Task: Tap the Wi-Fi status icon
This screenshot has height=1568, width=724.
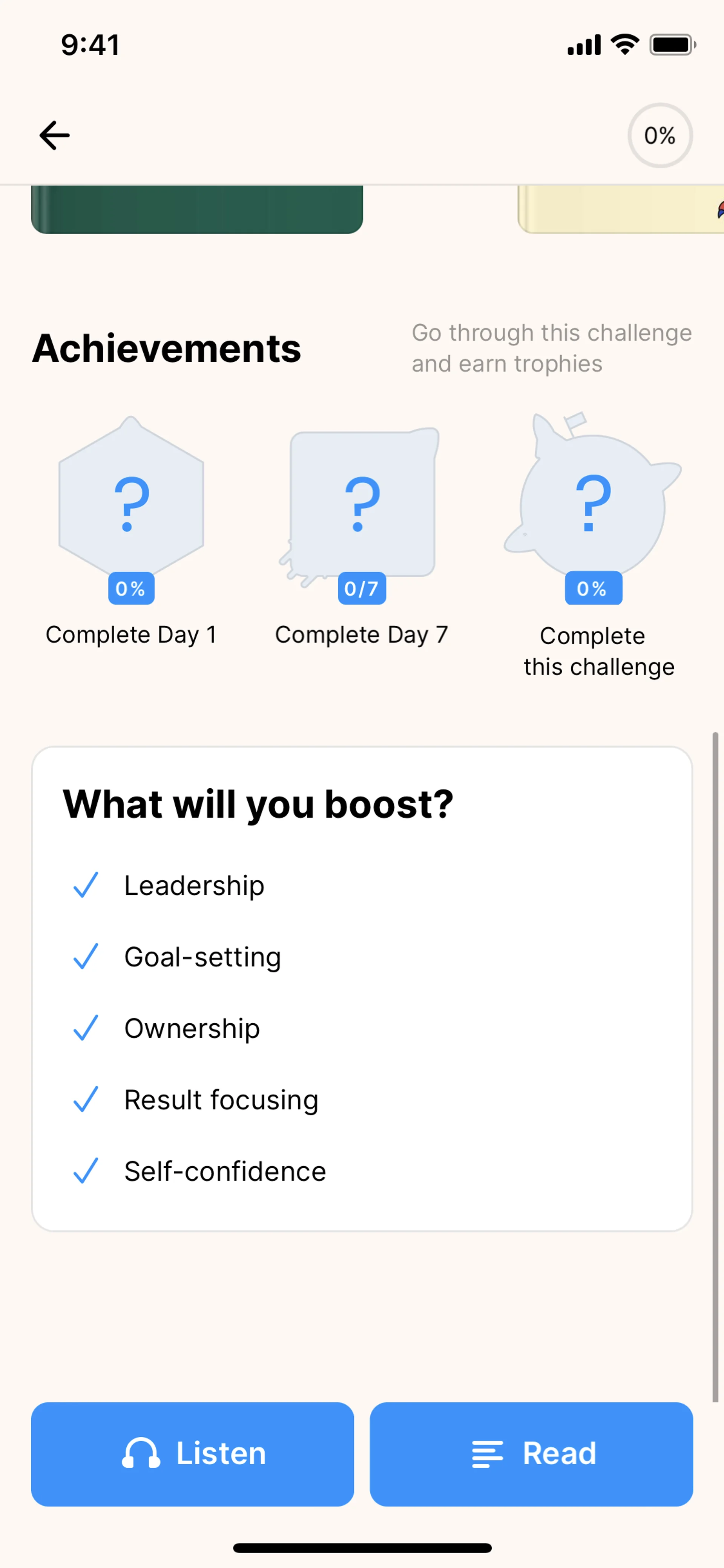Action: click(x=625, y=45)
